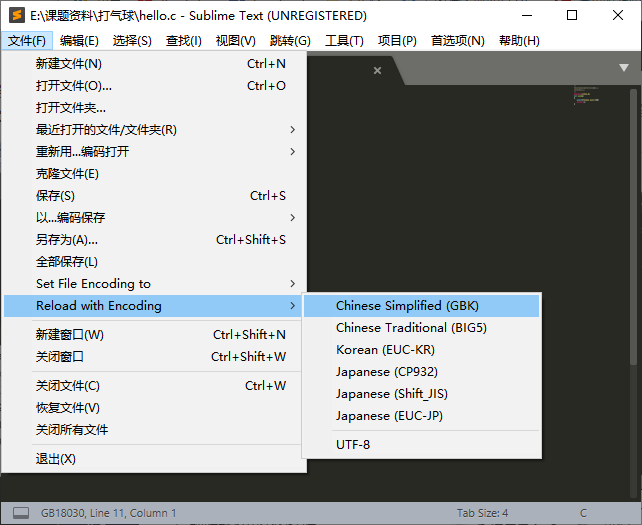The image size is (642, 525).
Task: Open the C syntax selector in status bar
Action: tap(583, 513)
